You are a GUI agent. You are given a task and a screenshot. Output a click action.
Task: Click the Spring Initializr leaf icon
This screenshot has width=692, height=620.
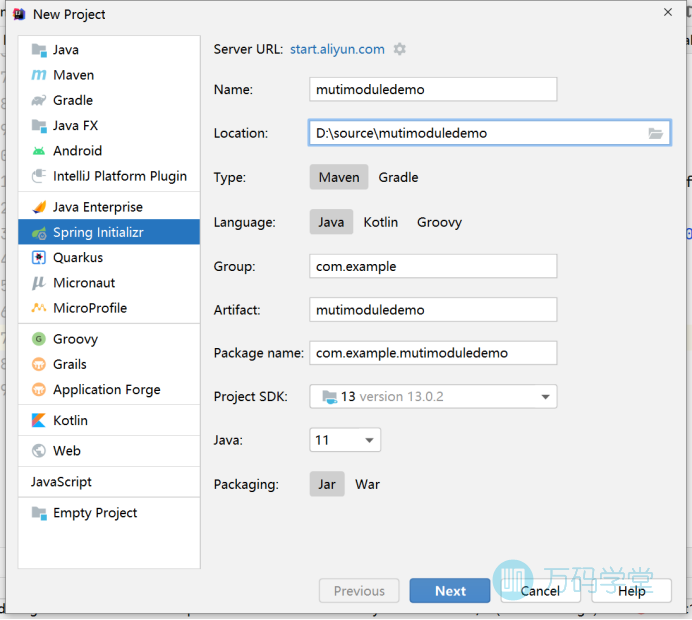pos(39,233)
